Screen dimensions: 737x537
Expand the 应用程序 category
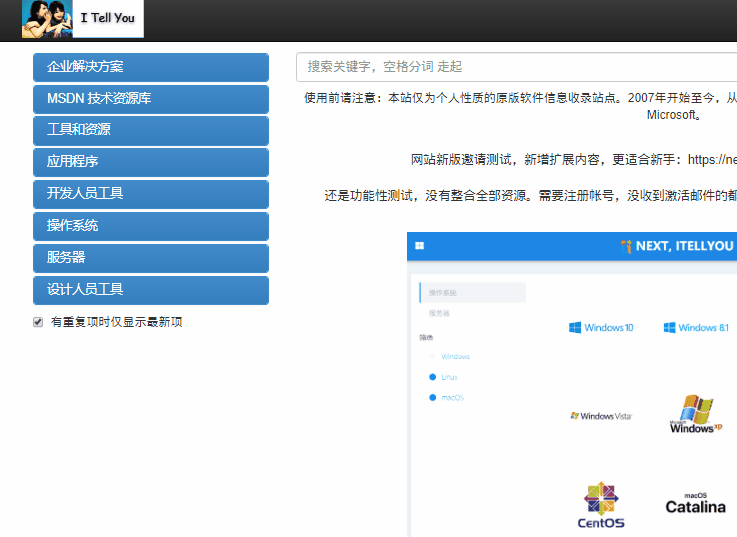(x=151, y=163)
